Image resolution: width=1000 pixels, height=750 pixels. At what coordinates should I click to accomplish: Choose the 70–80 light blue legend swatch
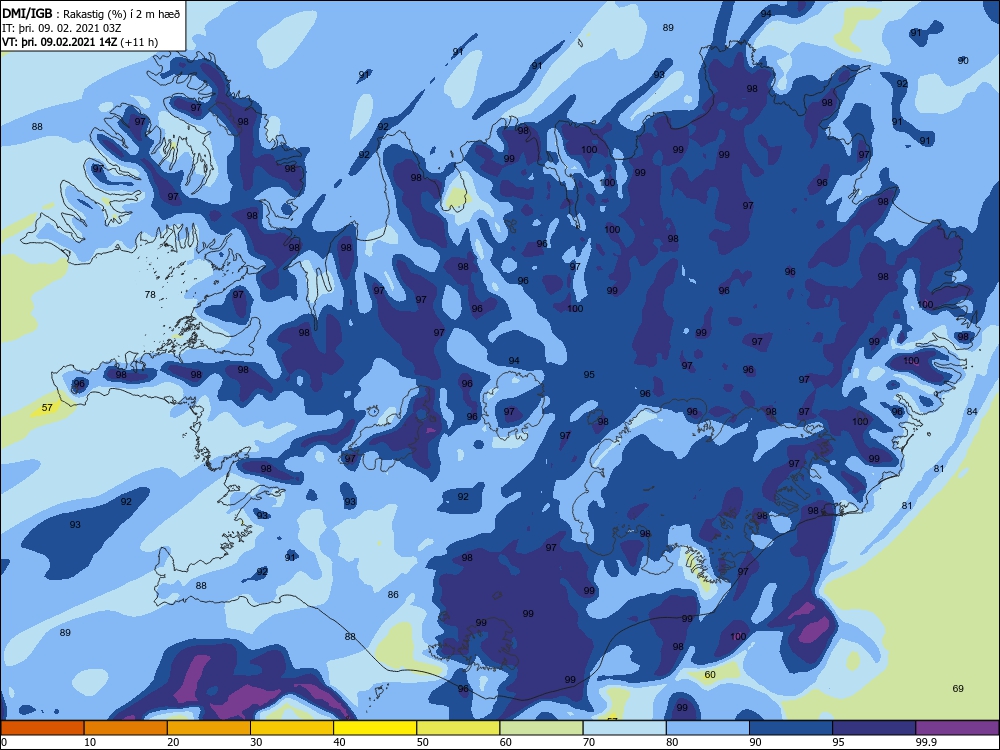[624, 728]
